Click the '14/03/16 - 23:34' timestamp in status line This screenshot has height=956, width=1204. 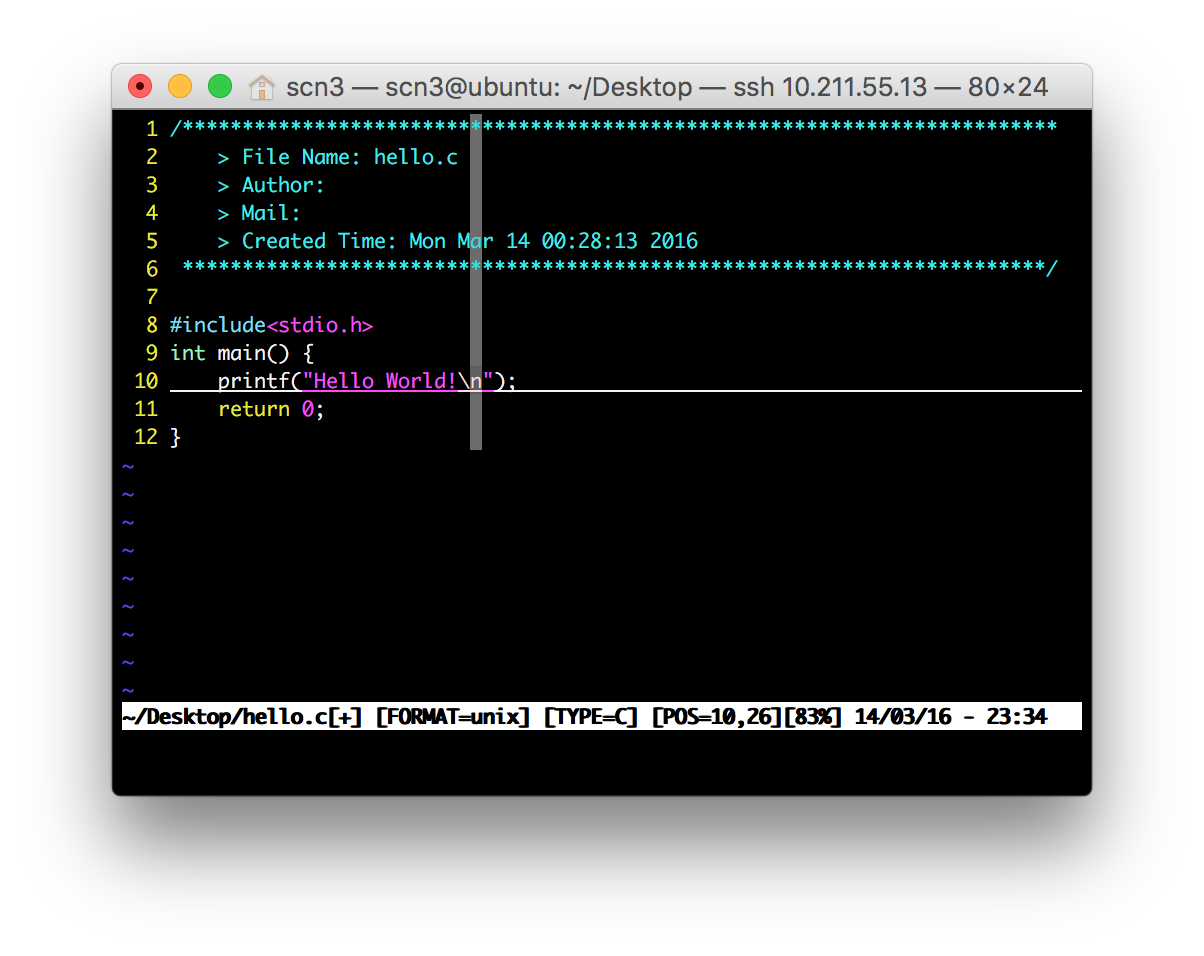[951, 717]
